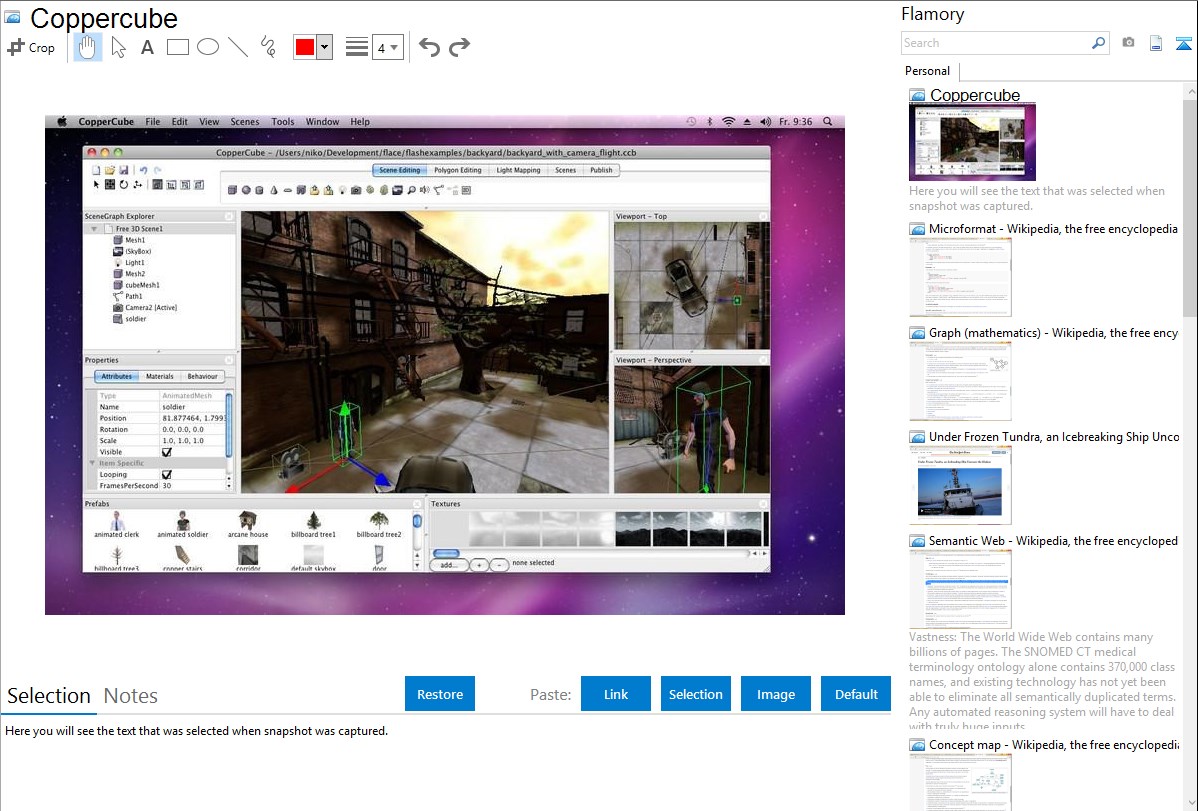Select the Crop tool
This screenshot has width=1198, height=811.
[x=31, y=47]
